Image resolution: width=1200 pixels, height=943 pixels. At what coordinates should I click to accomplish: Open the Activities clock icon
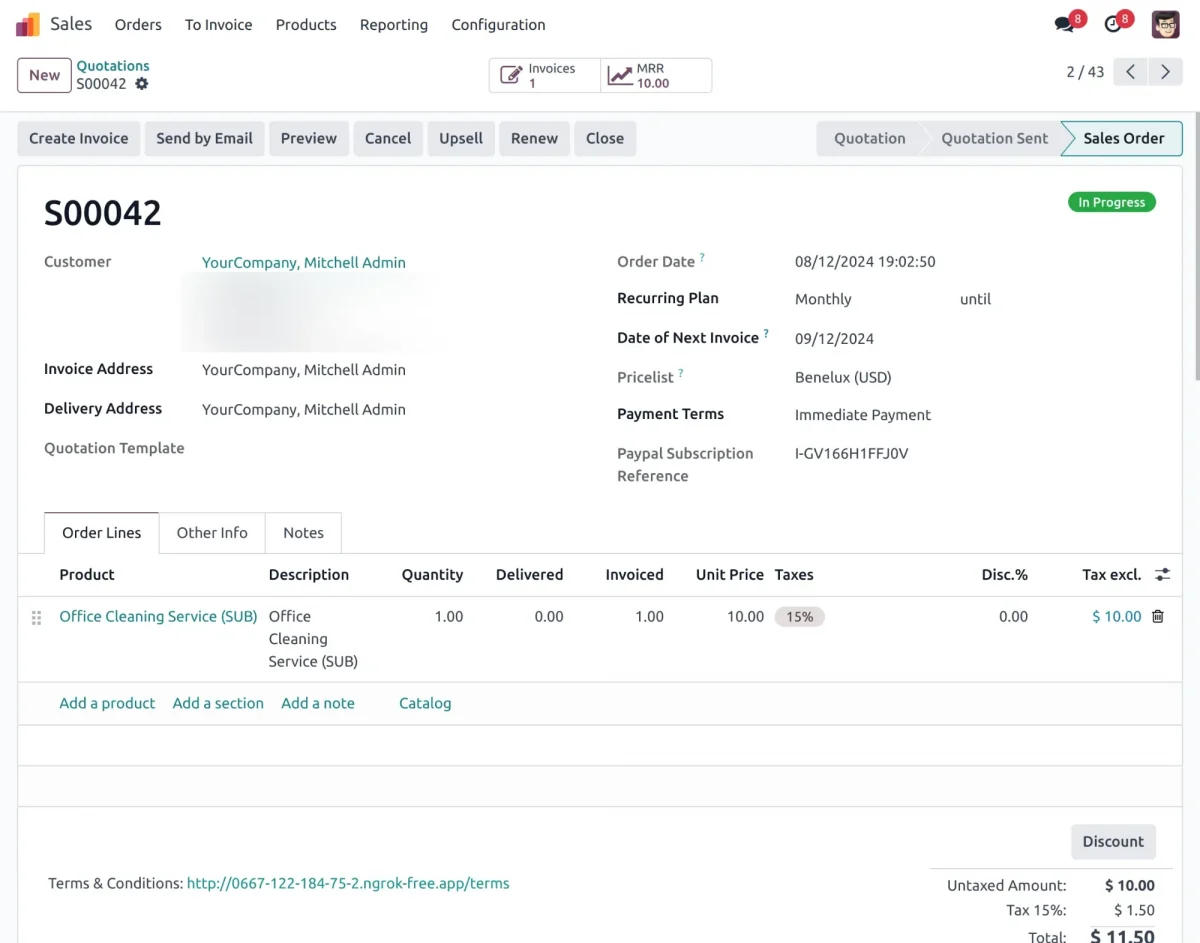(1113, 24)
